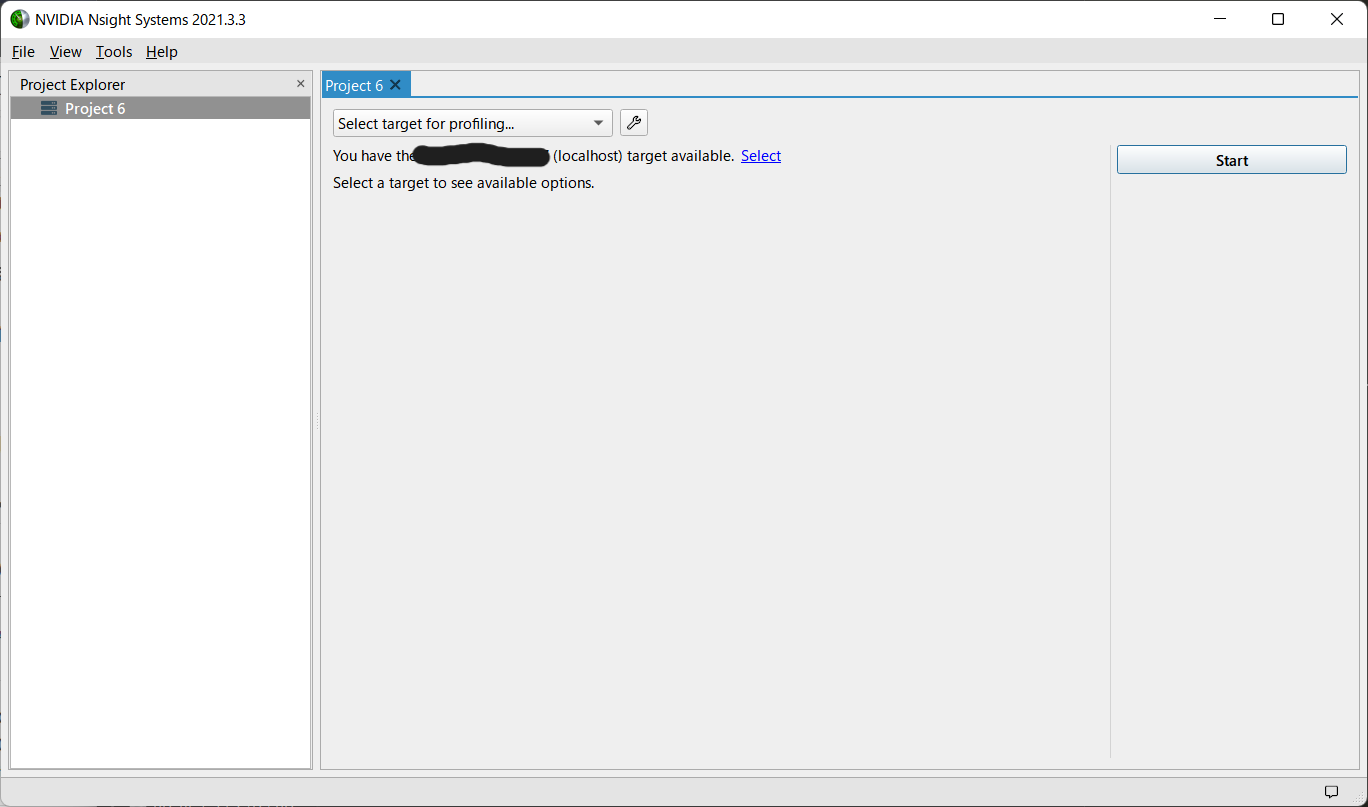This screenshot has width=1368, height=807.
Task: Click the Select localhost target link
Action: pyautogui.click(x=761, y=156)
